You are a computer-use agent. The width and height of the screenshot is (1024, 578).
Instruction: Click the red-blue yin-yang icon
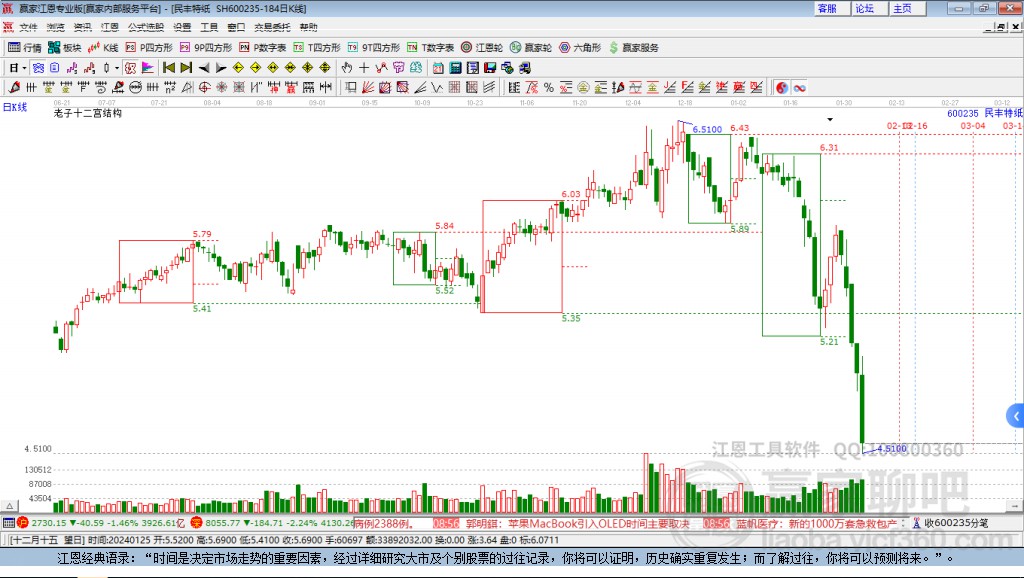(782, 88)
